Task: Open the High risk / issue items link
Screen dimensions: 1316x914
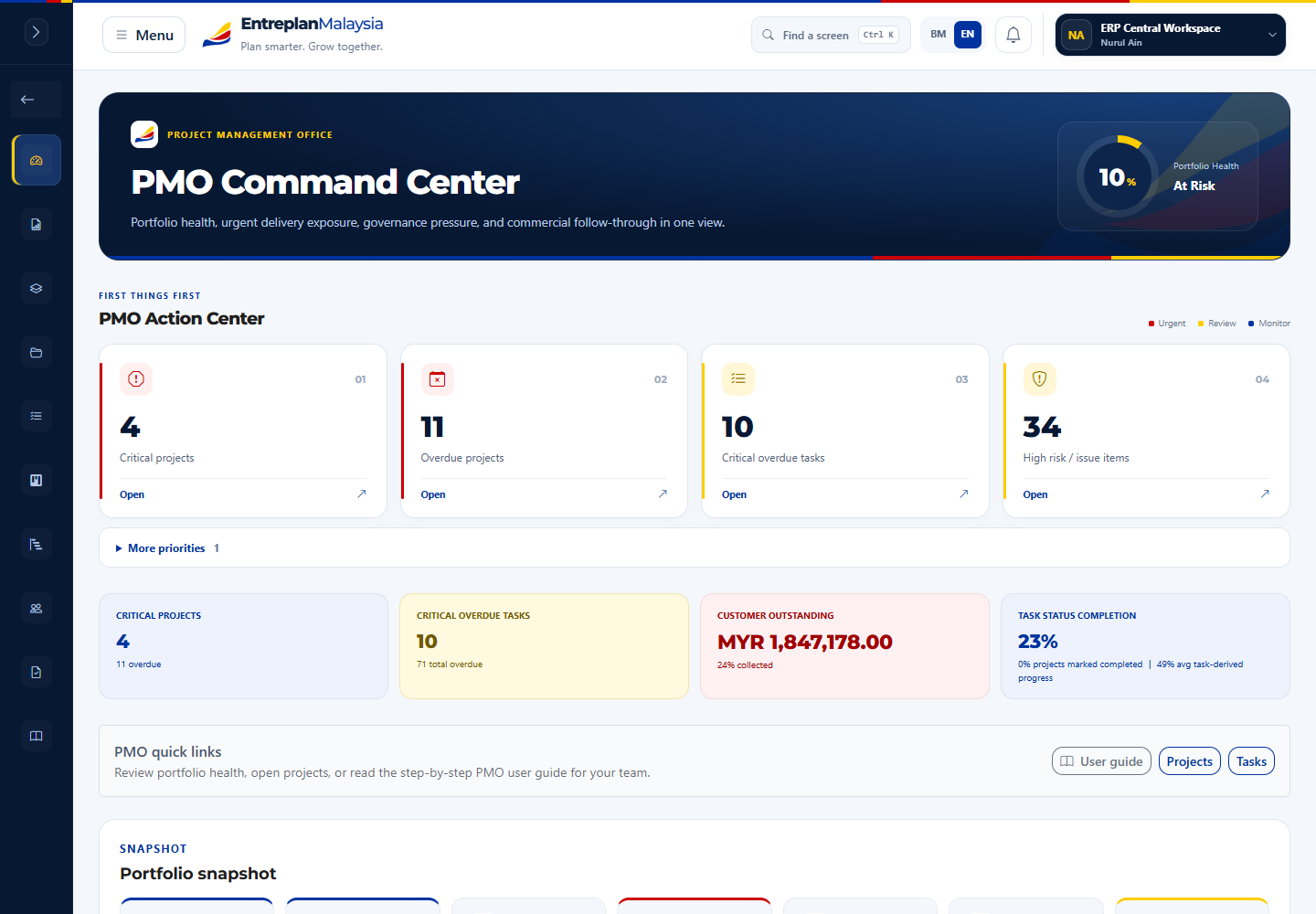Action: click(x=1035, y=494)
